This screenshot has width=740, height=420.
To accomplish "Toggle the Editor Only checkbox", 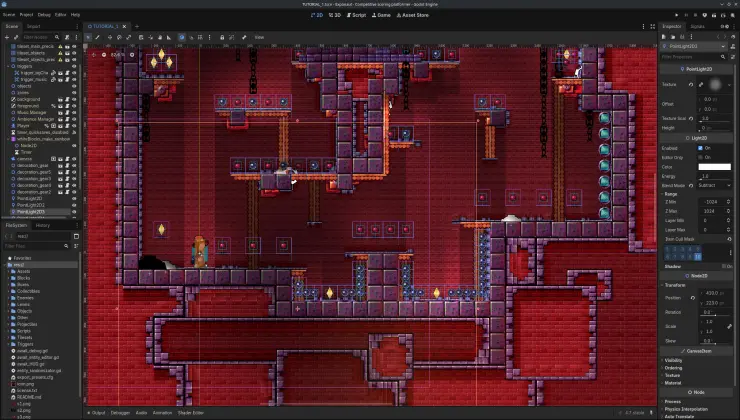I will coord(700,157).
